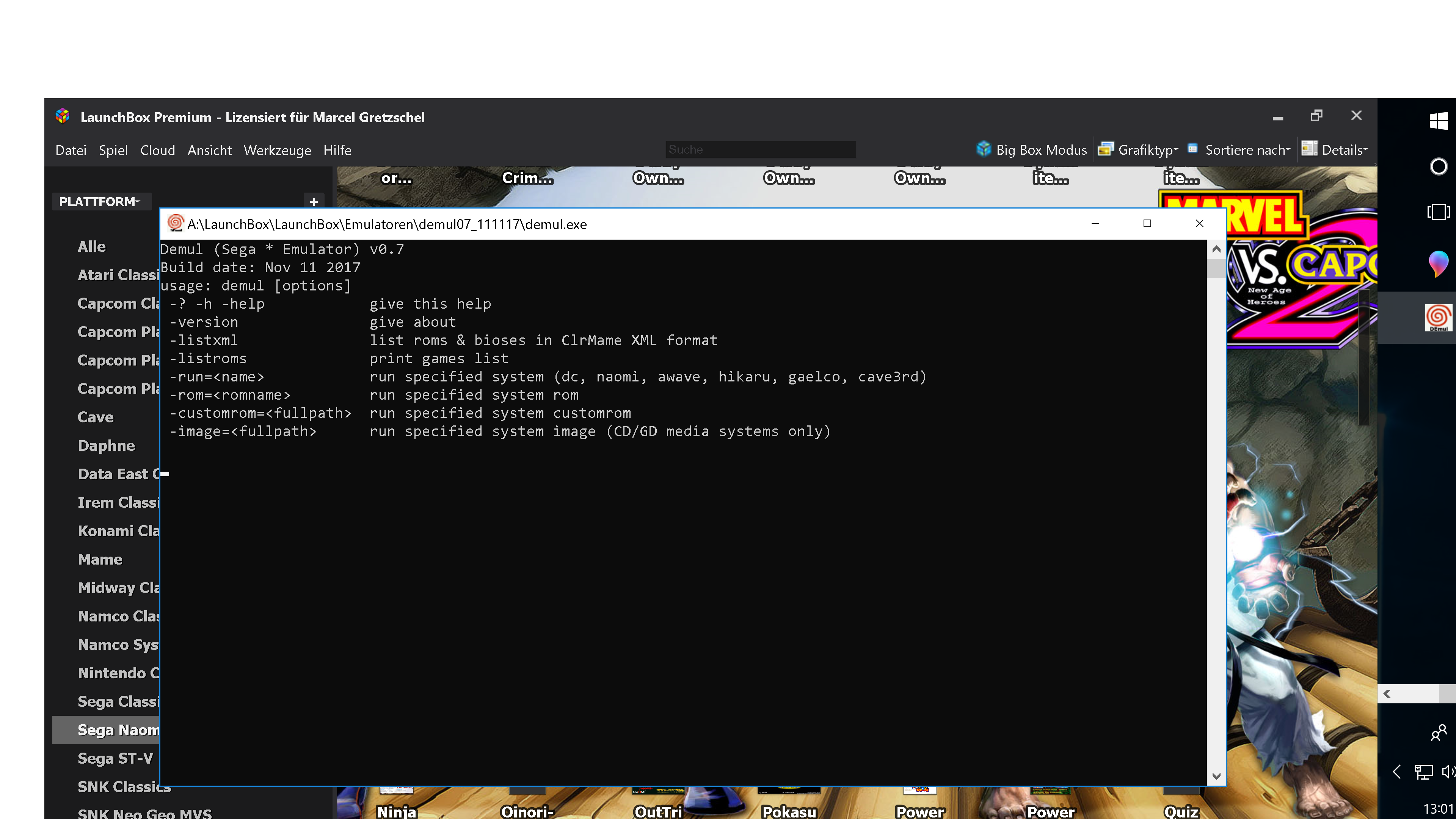Select the Namco Classics platform

[x=119, y=617]
